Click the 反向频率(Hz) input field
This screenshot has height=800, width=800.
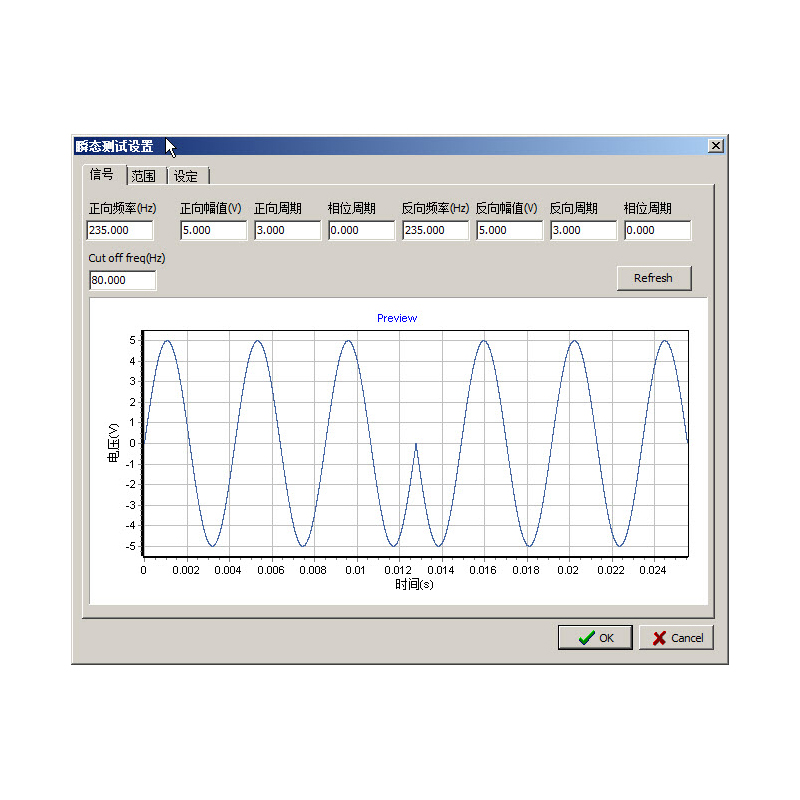click(x=435, y=230)
